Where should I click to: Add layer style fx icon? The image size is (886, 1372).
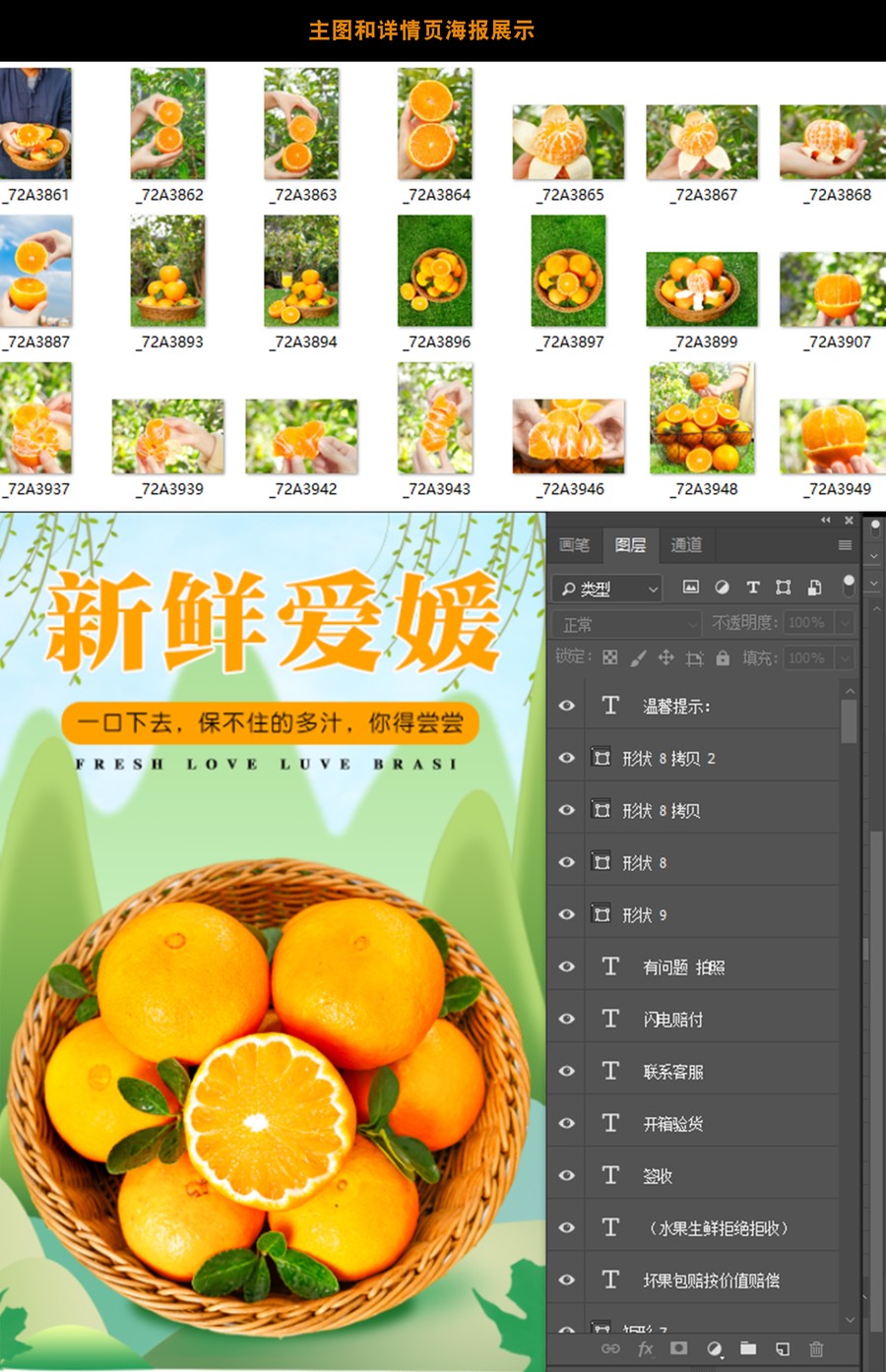coord(645,1348)
